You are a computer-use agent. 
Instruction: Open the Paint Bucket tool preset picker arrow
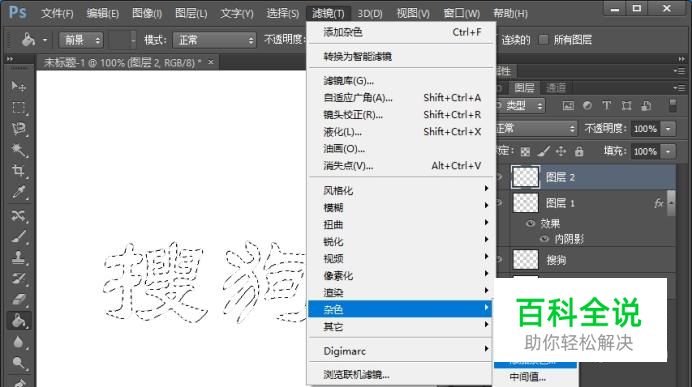click(x=45, y=40)
